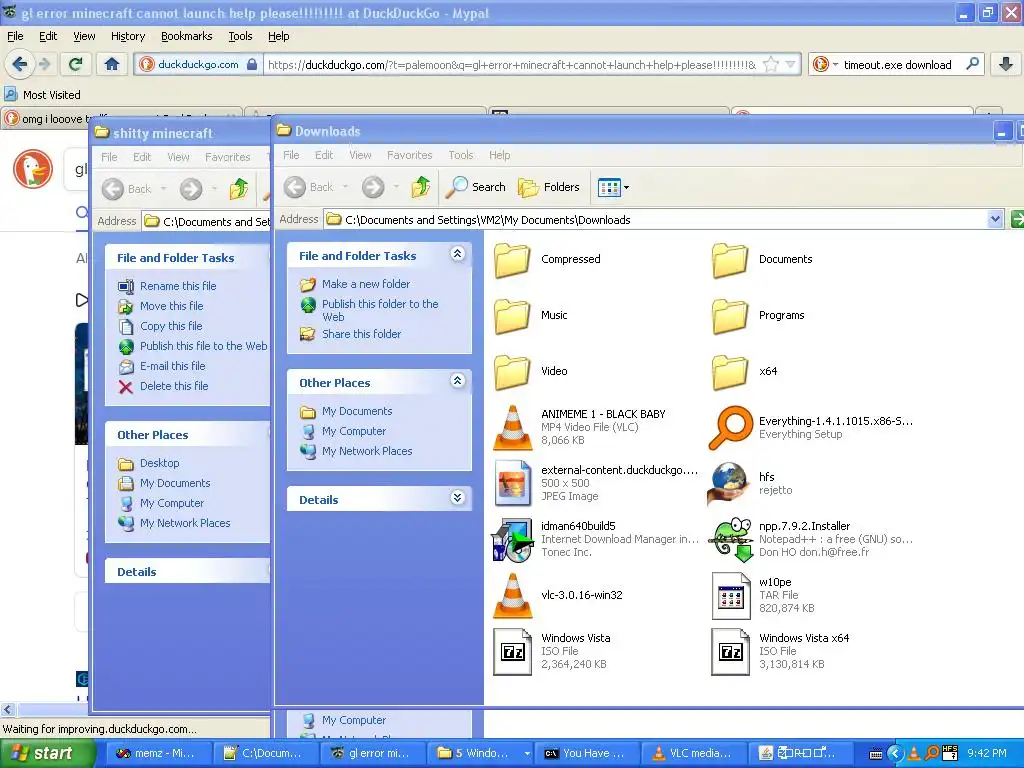Open Tools menu in Downloads window
Viewport: 1024px width, 768px height.
coord(460,155)
